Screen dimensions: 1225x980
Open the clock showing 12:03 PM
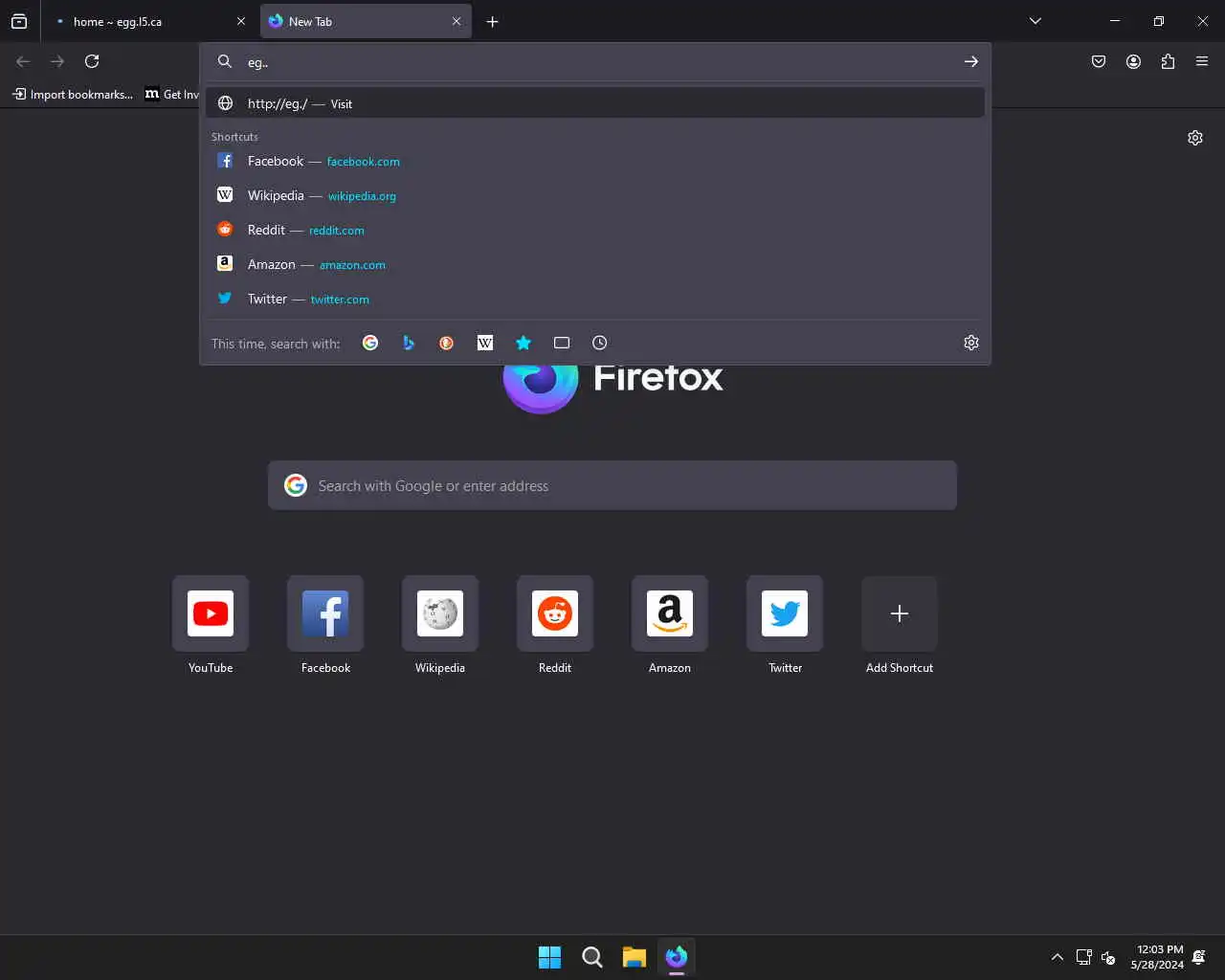tap(1157, 957)
